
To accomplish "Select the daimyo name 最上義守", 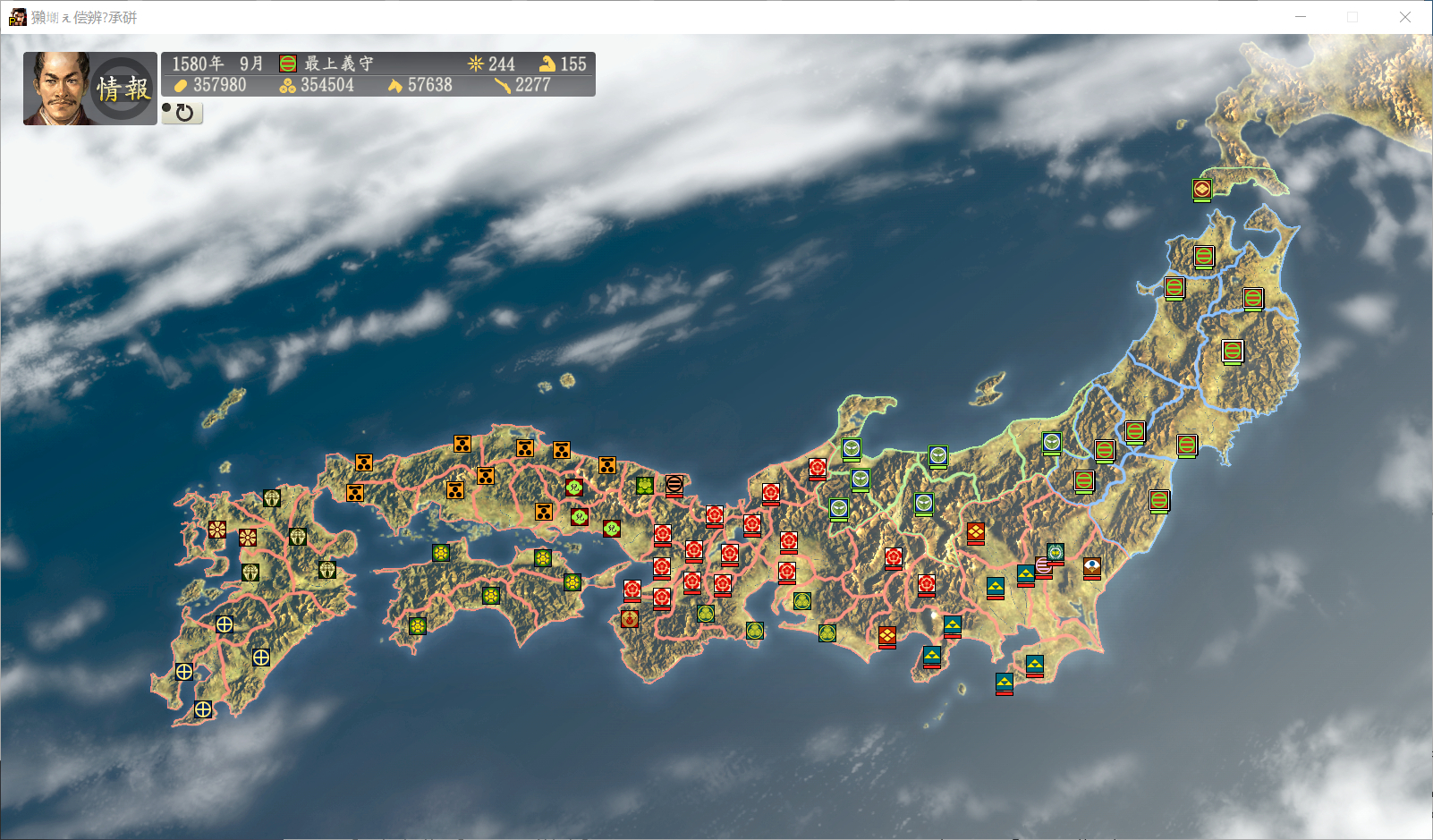I will coord(339,64).
